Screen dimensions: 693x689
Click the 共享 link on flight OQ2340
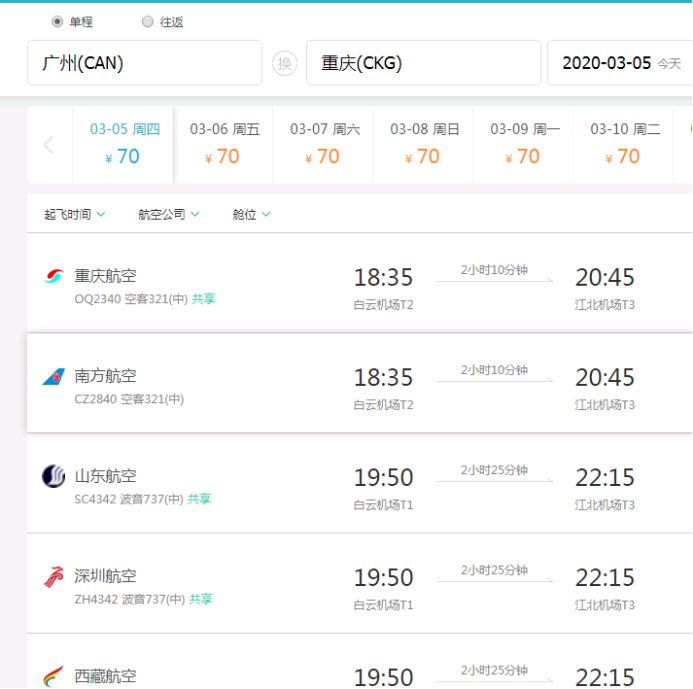[203, 298]
